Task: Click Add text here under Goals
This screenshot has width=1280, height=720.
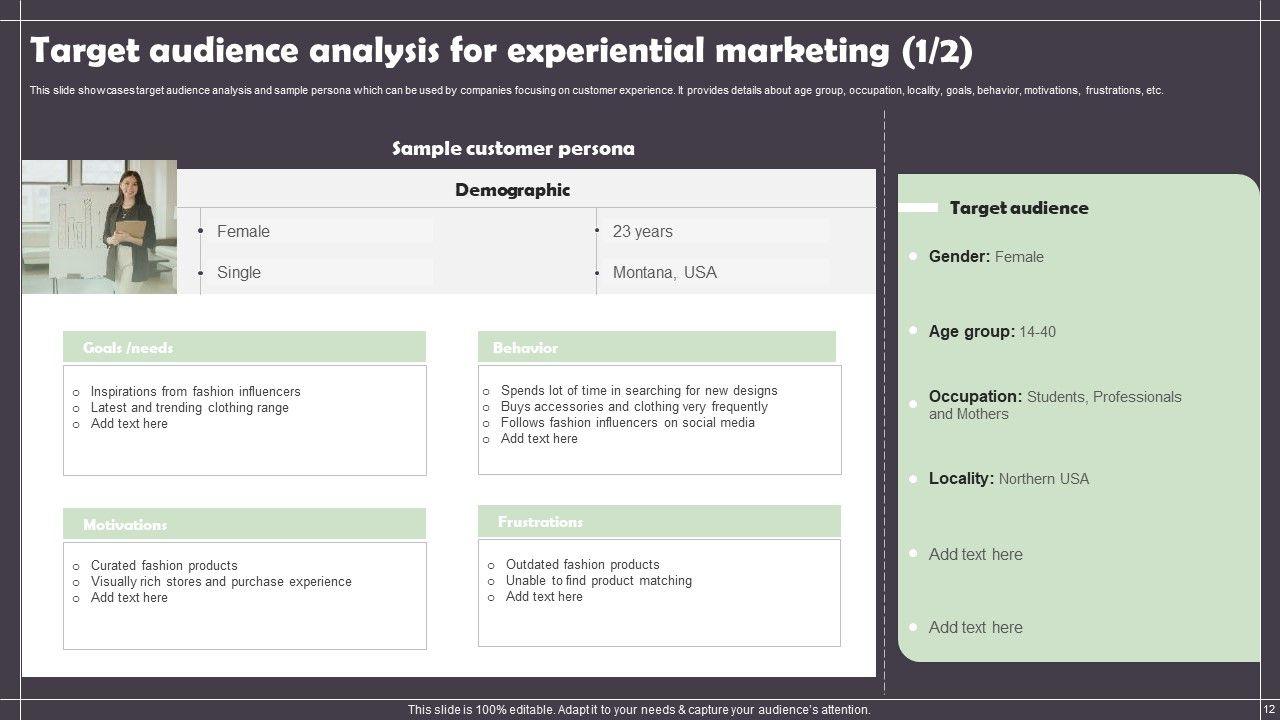Action: point(129,424)
